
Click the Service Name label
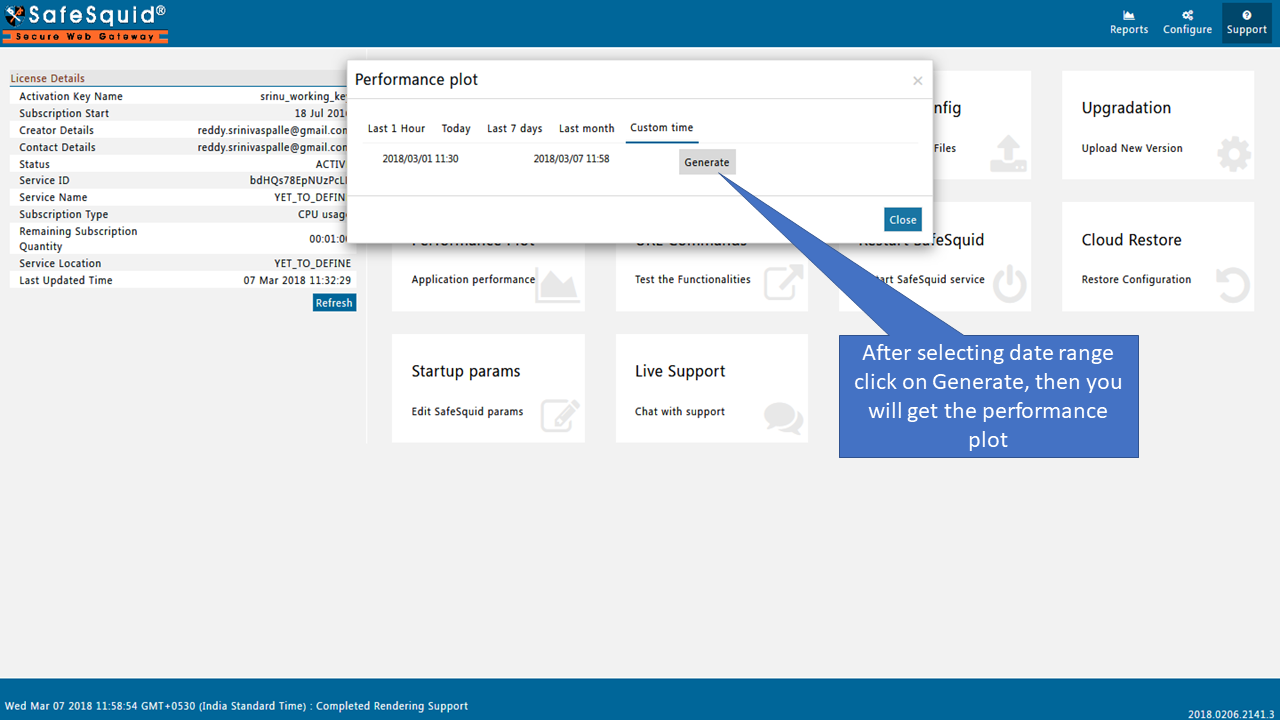tap(53, 199)
